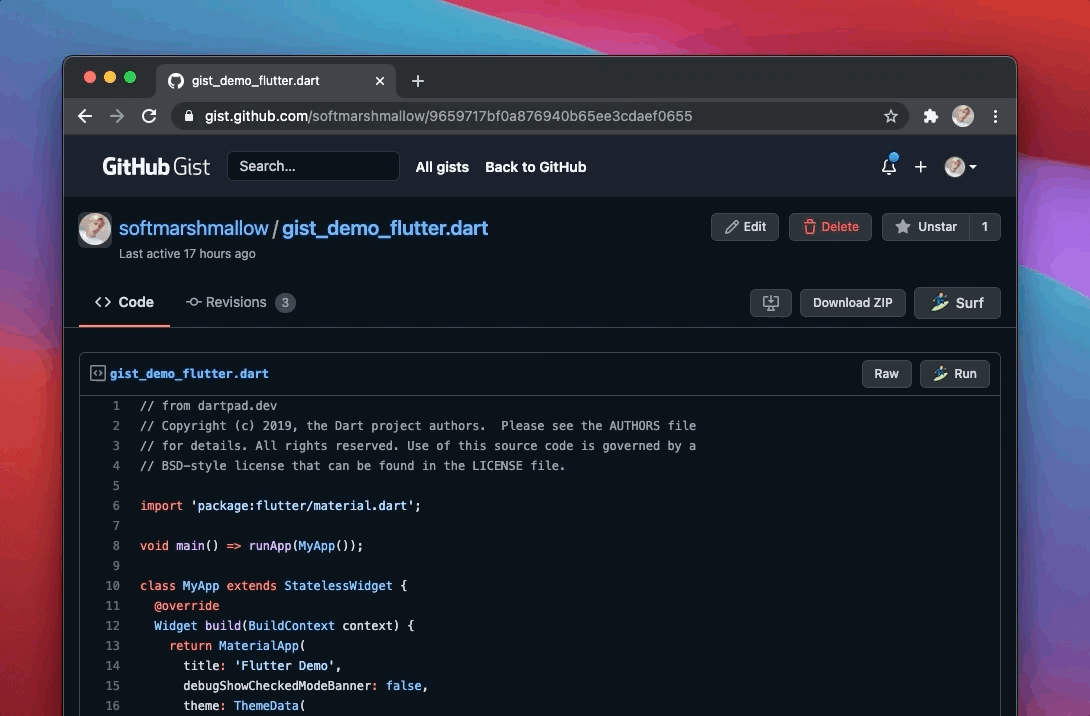Open gist_demo_flutter.dart title link
Screen dimensions: 1090x716
[384, 228]
